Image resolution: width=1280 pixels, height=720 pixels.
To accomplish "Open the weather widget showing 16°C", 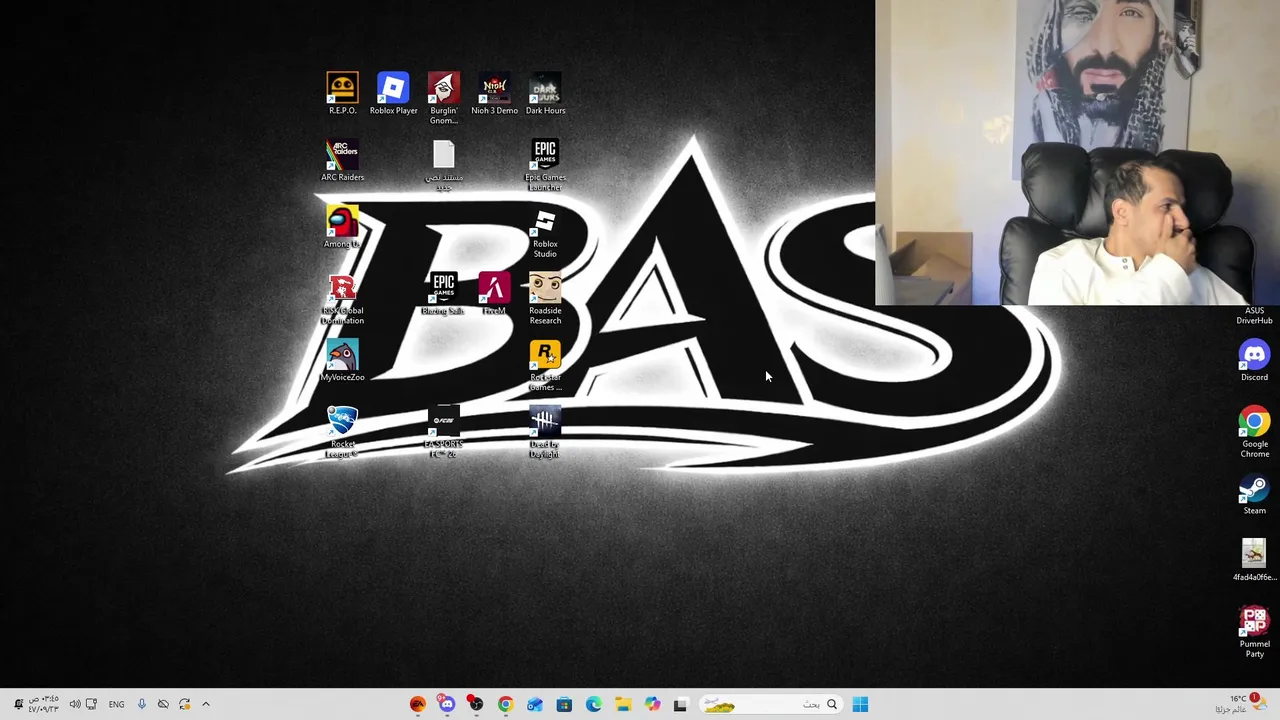I will 1239,704.
